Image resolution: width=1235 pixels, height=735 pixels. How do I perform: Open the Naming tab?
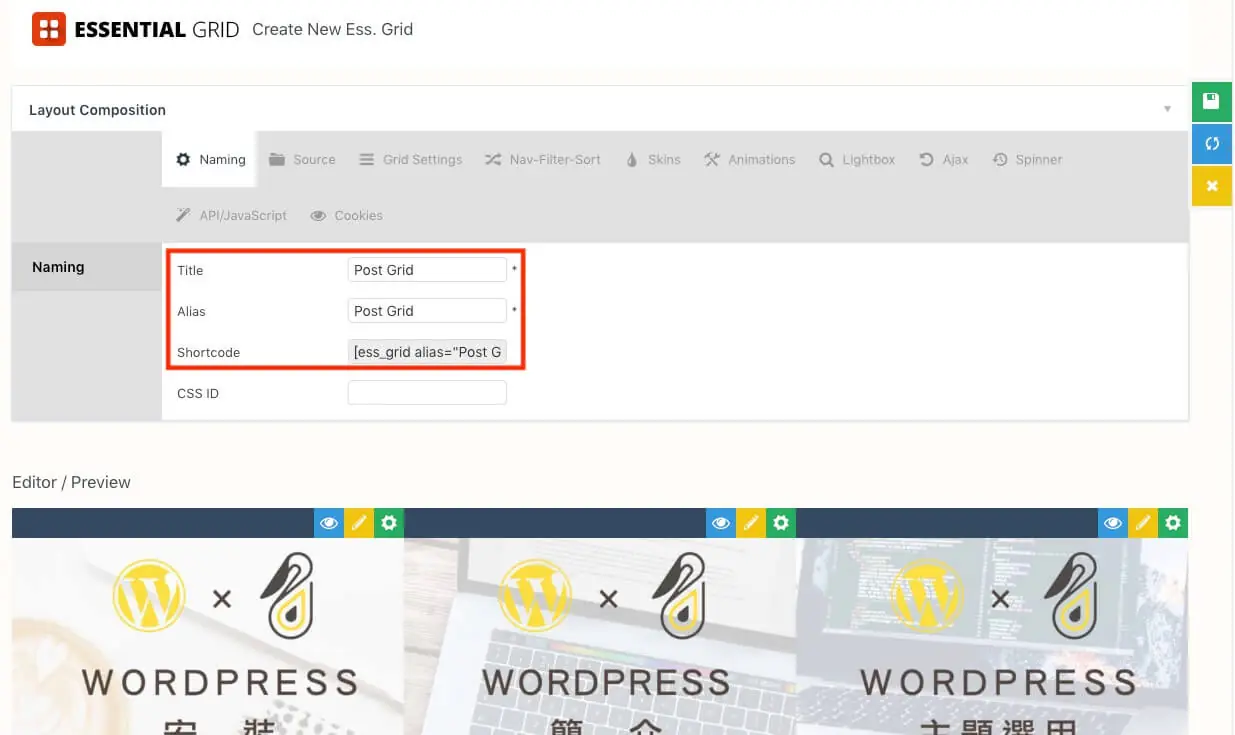(210, 159)
